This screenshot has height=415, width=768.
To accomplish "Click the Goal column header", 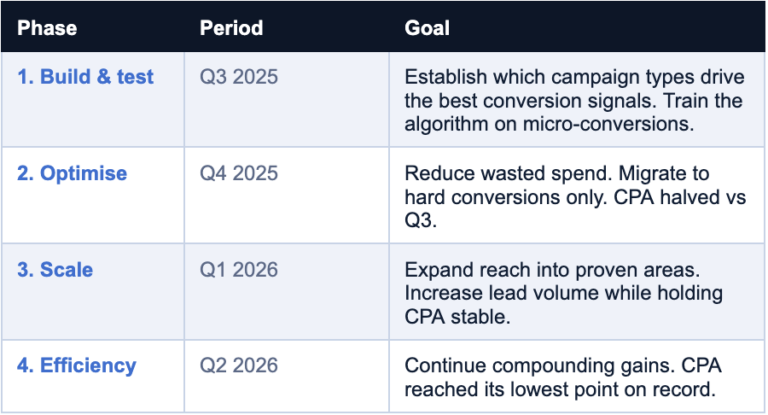I will click(x=427, y=28).
